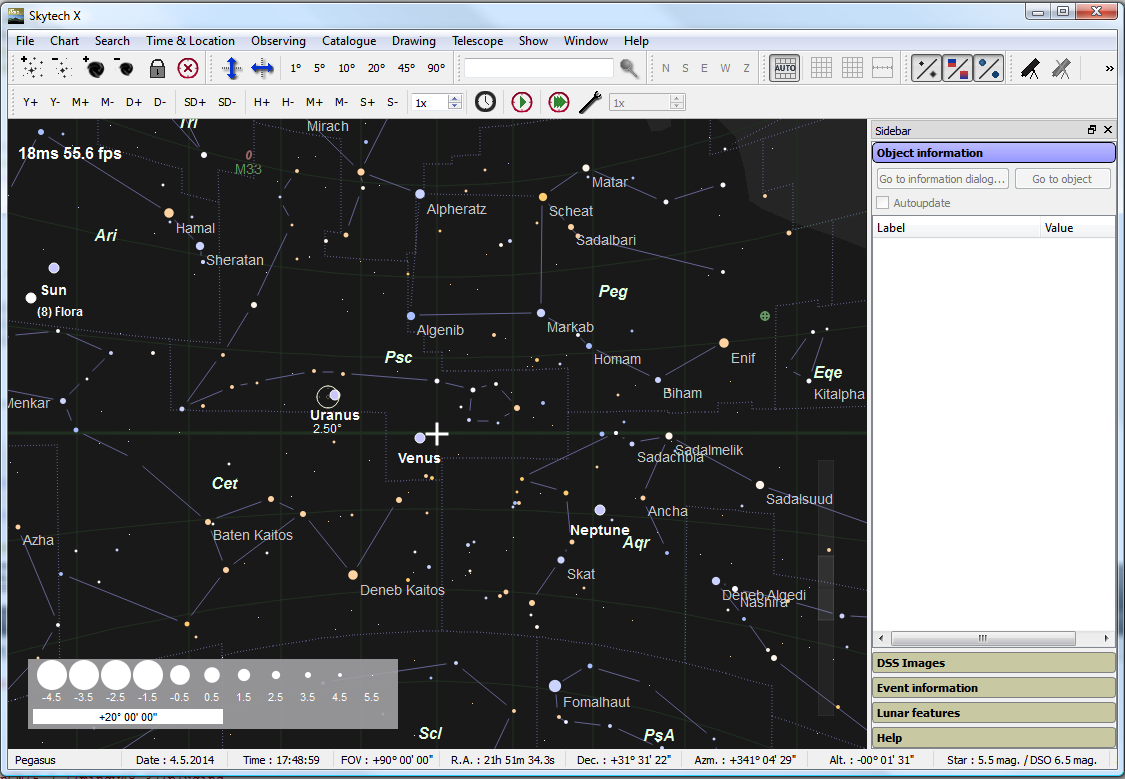Set field of view to 90°
1125x779 pixels.
click(x=436, y=68)
